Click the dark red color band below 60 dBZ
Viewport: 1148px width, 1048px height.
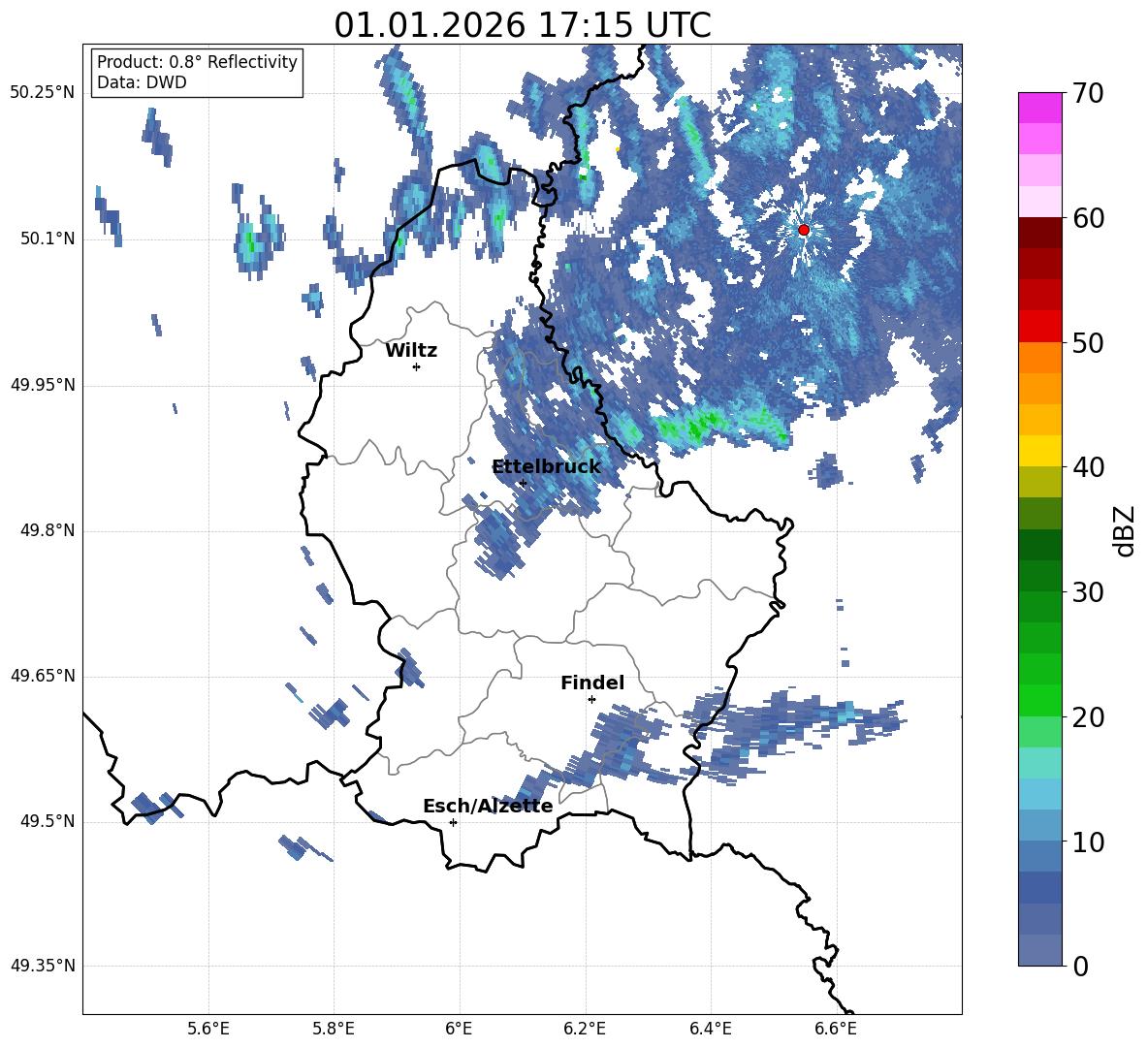point(1039,233)
